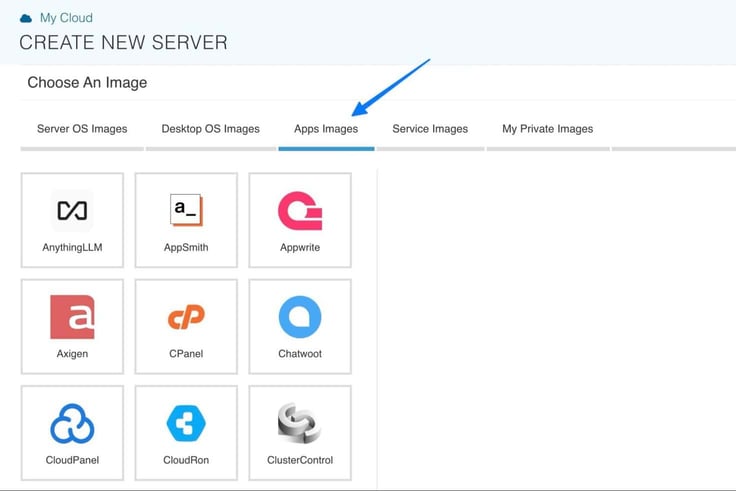Follow the My Cloud breadcrumb link
Viewport: 736px width, 491px height.
pos(66,18)
